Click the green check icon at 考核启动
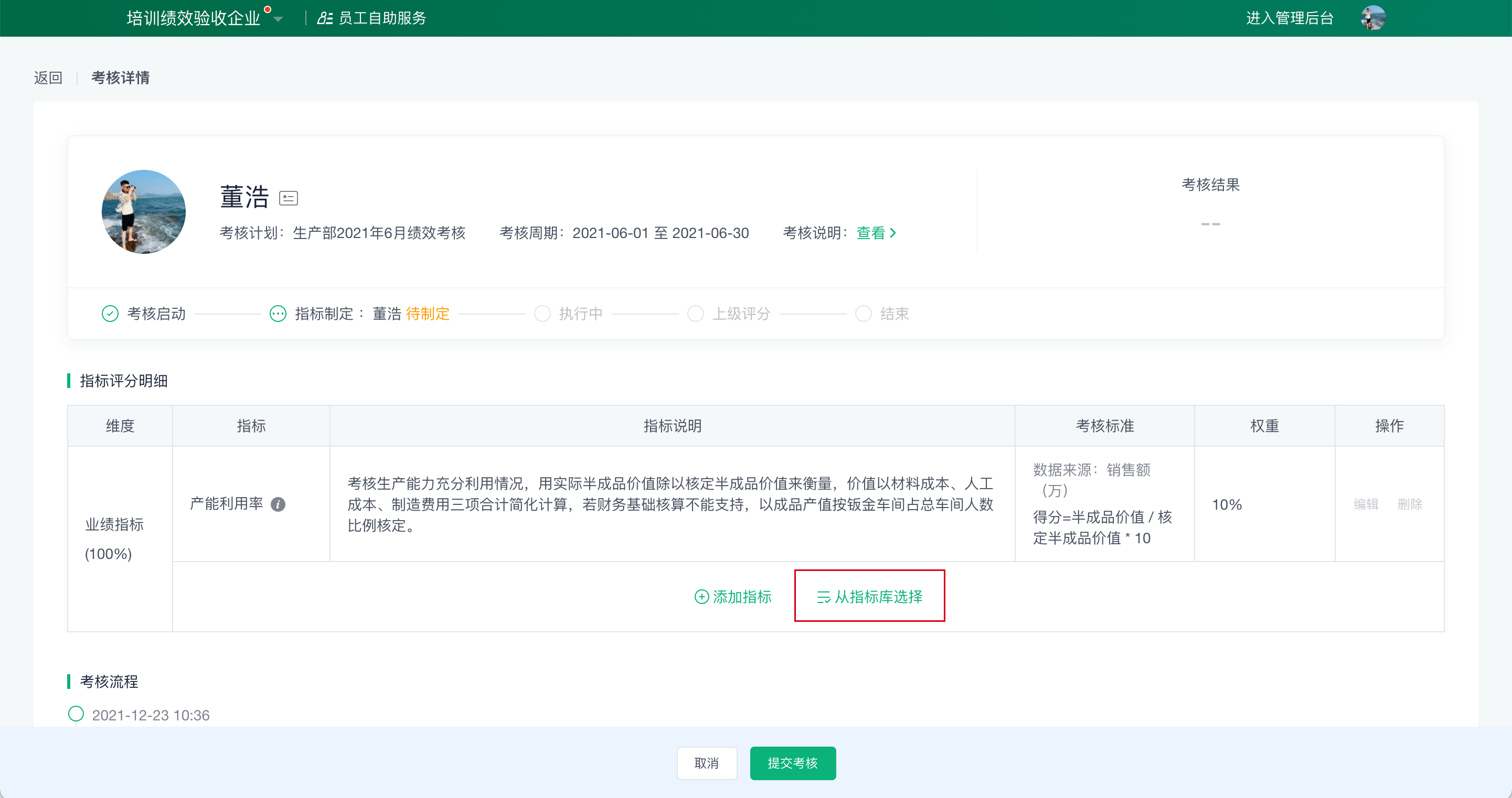This screenshot has height=798, width=1512. point(110,314)
